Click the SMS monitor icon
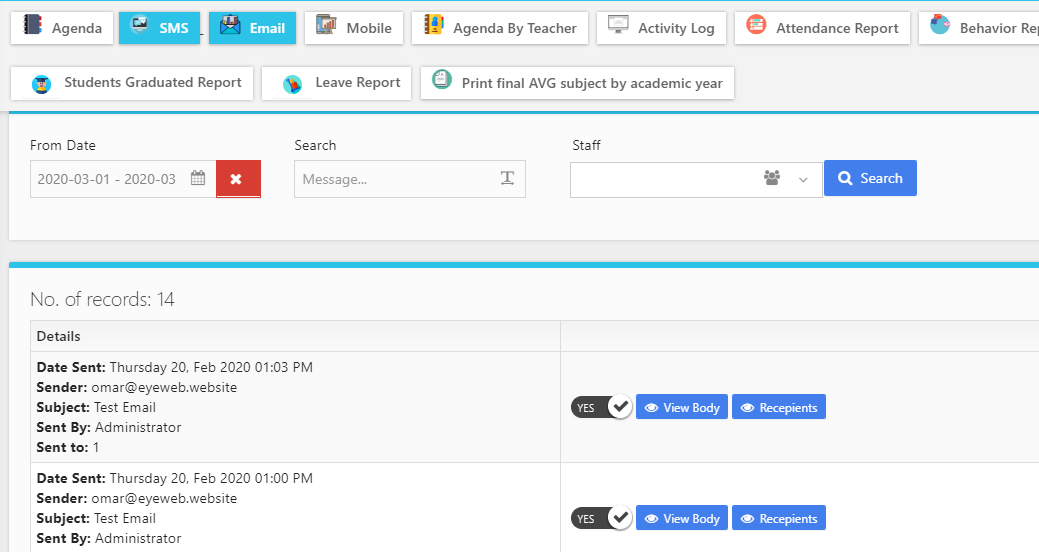 pyautogui.click(x=139, y=25)
